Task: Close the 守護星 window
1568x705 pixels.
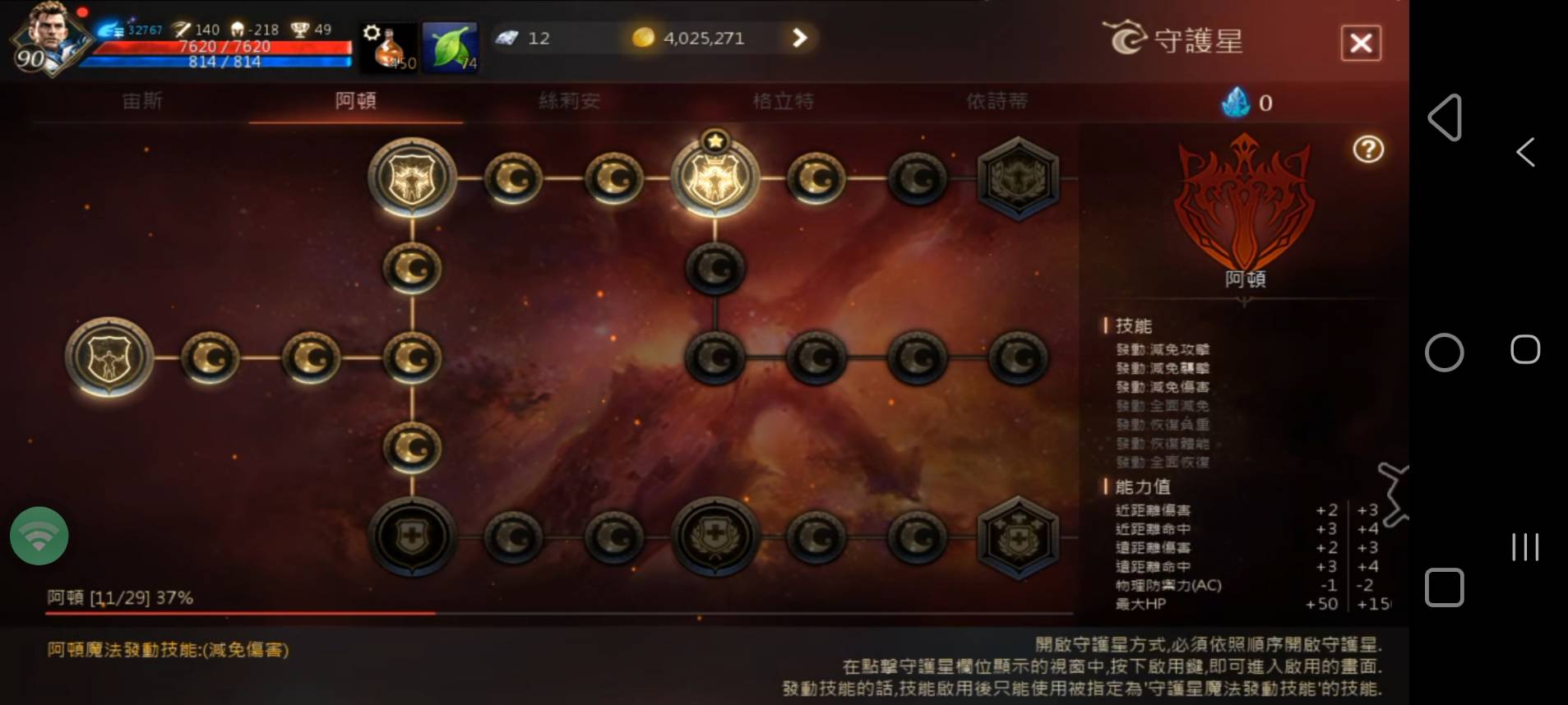Action: coord(1361,43)
